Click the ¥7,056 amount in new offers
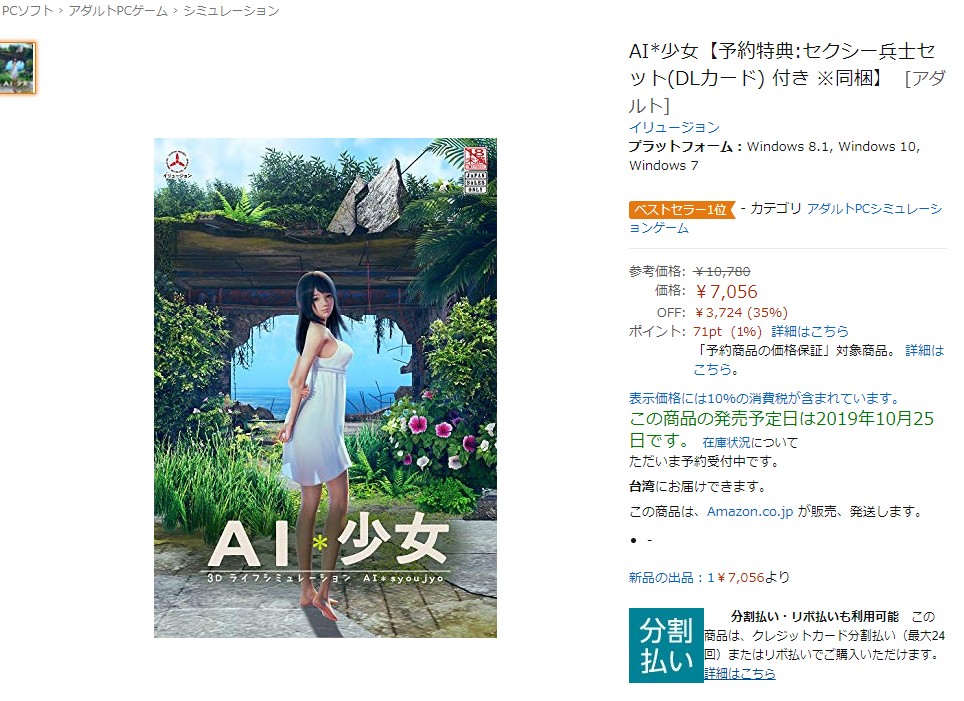 (x=741, y=577)
